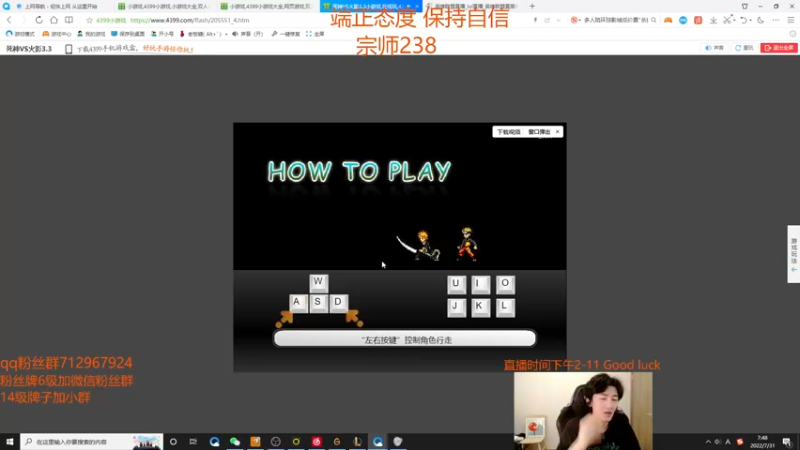Open the red square extension icon
This screenshot has width=800, height=450.
click(698, 20)
